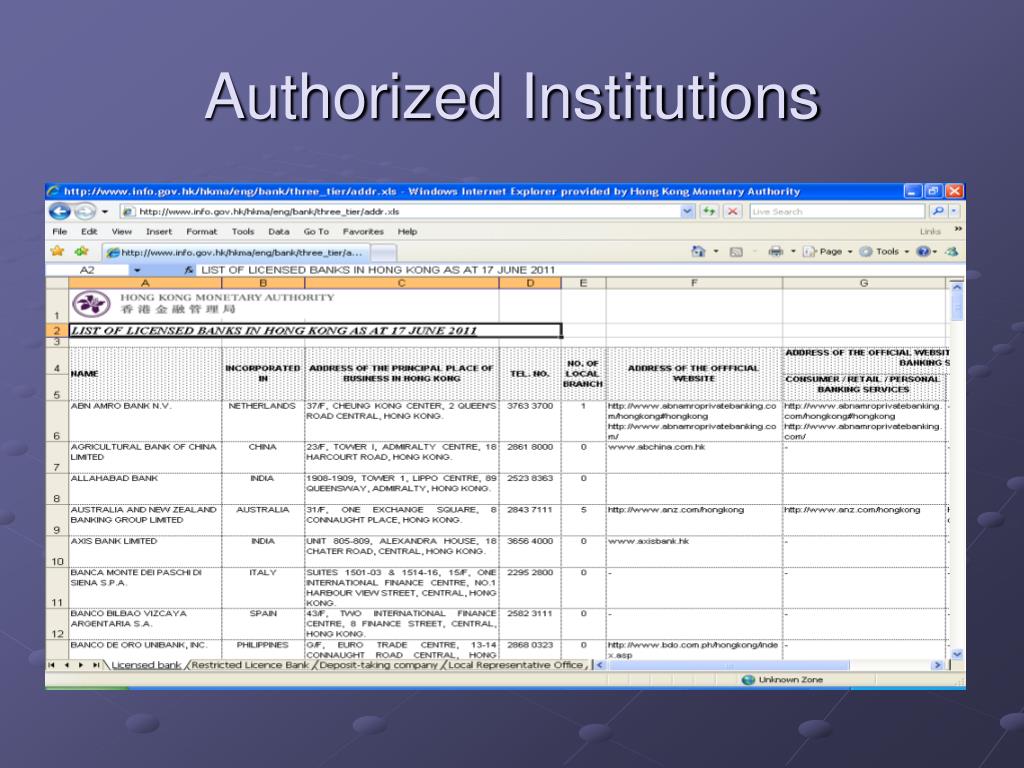Open the Tools menu in the menu bar
This screenshot has width=1024, height=768.
(x=242, y=231)
